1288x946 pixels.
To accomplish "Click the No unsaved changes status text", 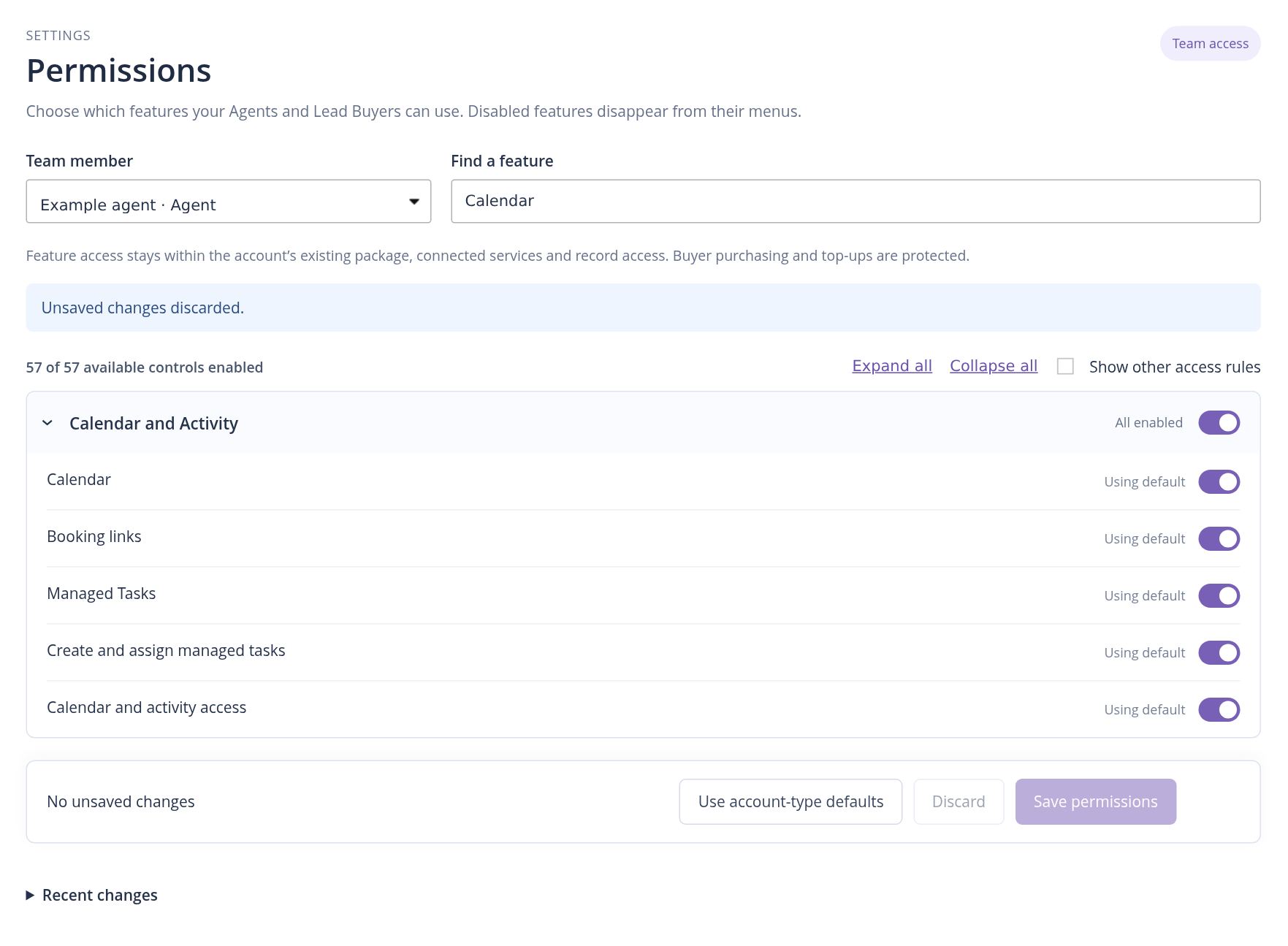I will point(121,802).
